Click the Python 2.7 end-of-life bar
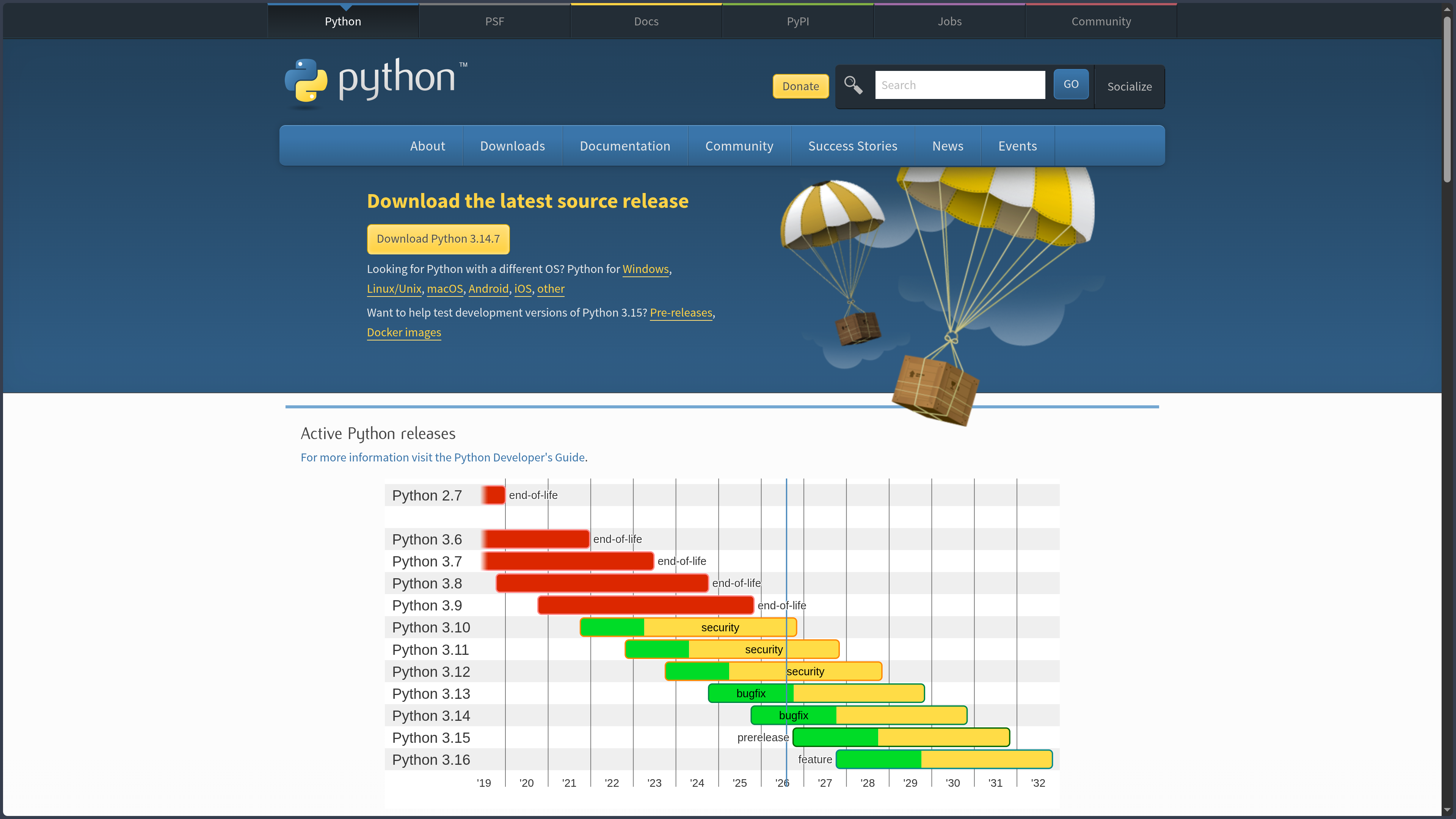Image resolution: width=1456 pixels, height=819 pixels. (x=493, y=494)
